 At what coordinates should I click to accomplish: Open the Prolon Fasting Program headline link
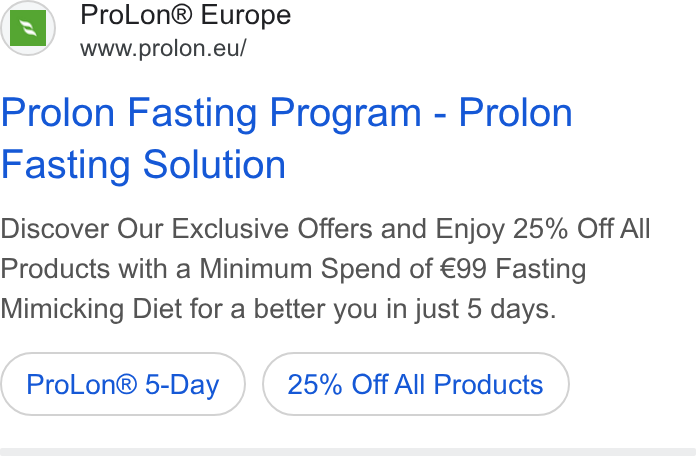pyautogui.click(x=286, y=138)
